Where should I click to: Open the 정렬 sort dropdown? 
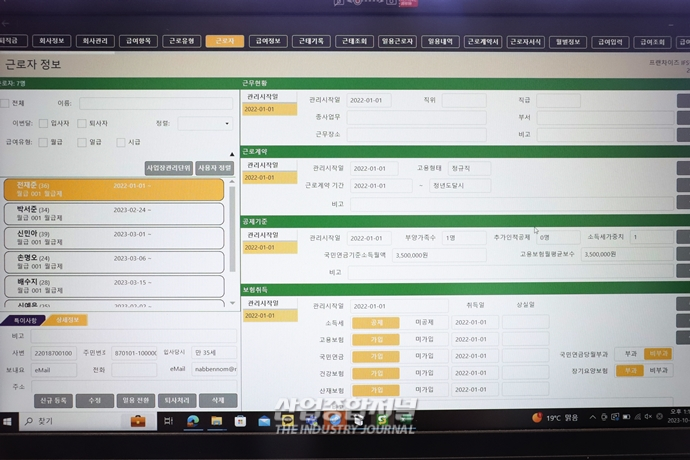pyautogui.click(x=205, y=123)
